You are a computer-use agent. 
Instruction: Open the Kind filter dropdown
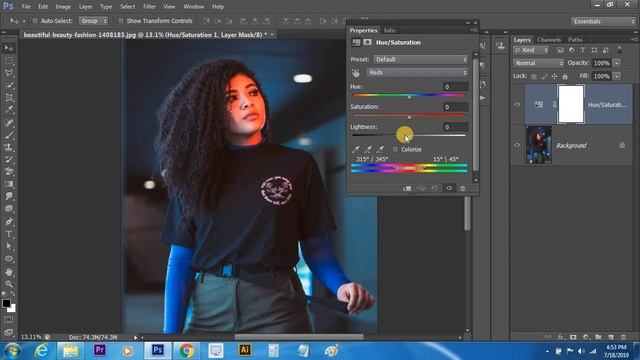[x=531, y=50]
